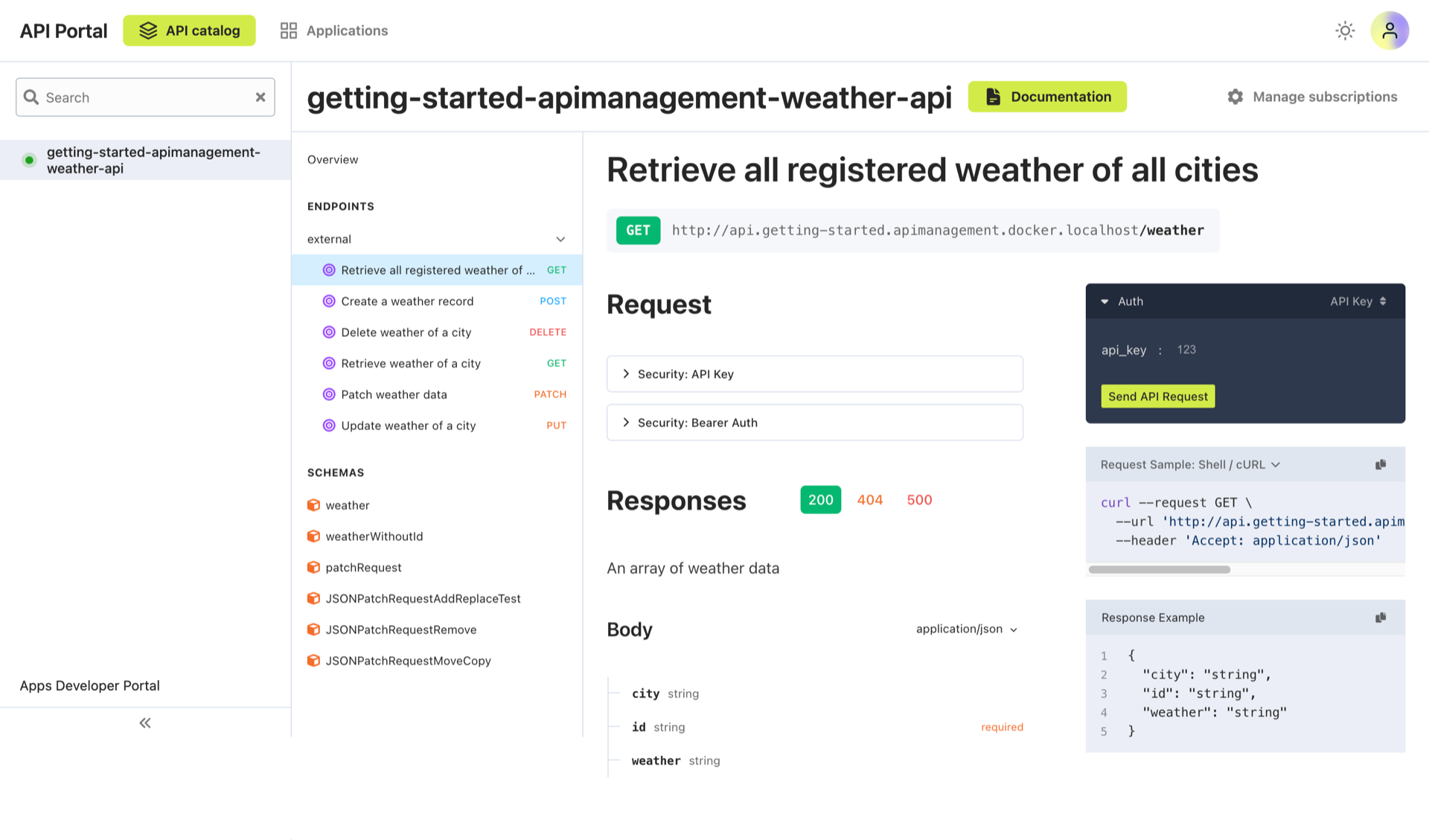Click 'Apps Developer Portal' footer text
This screenshot has height=840, width=1429.
point(89,685)
